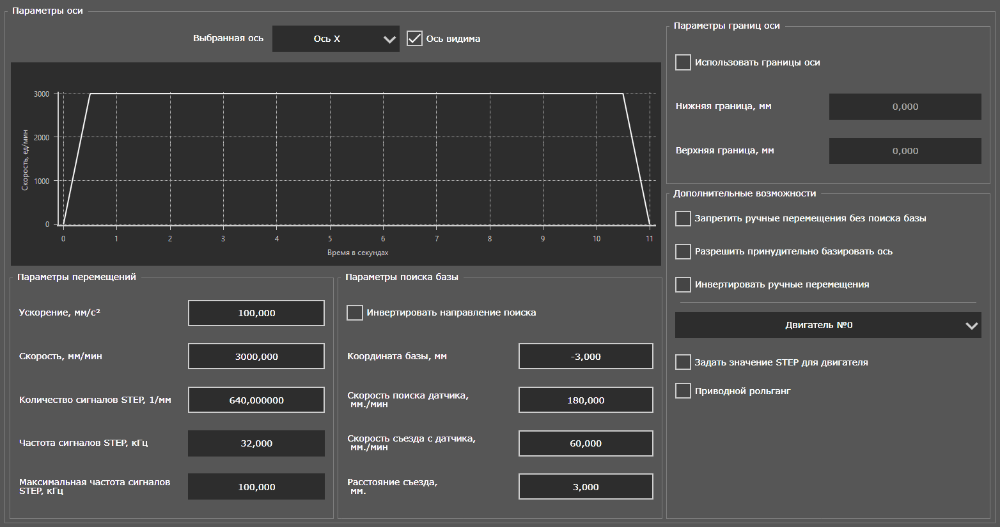The height and width of the screenshot is (527, 1000).
Task: Click the 'Время в секундах' axis label
Action: point(357,253)
